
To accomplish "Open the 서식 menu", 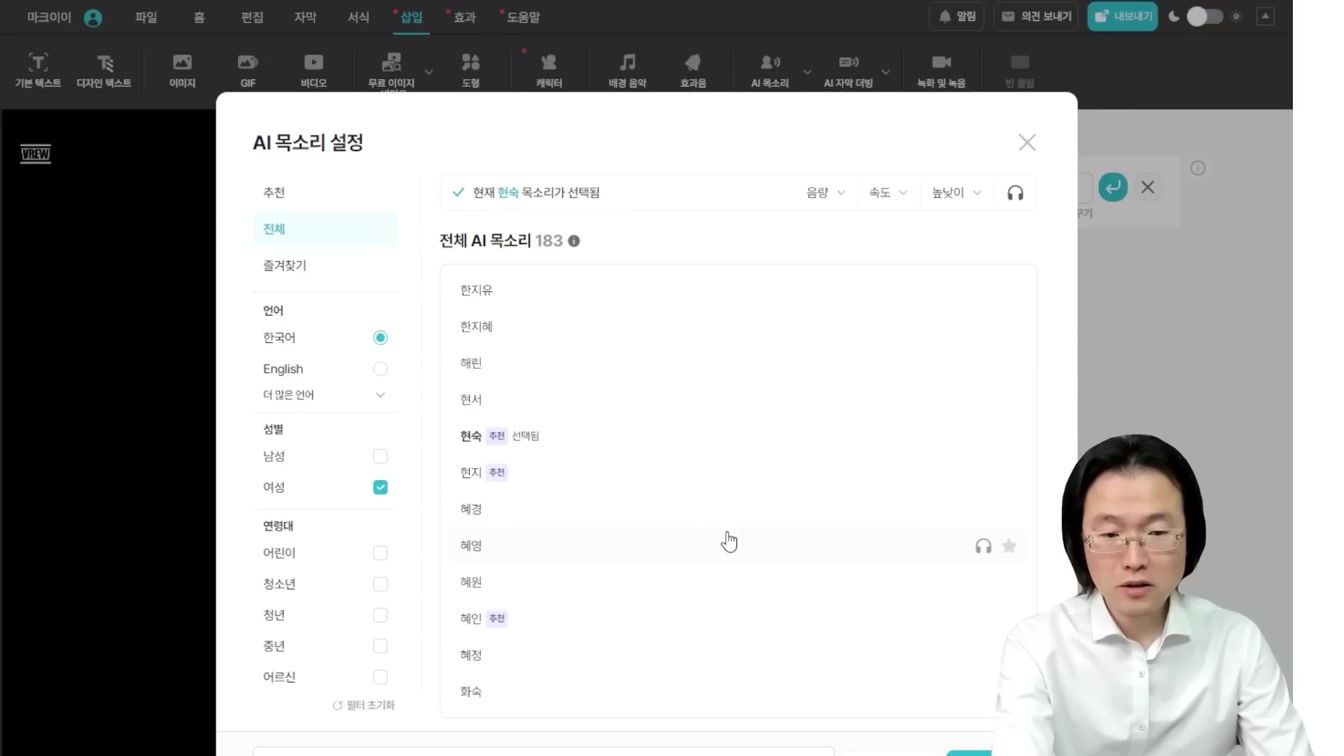I will (x=358, y=17).
